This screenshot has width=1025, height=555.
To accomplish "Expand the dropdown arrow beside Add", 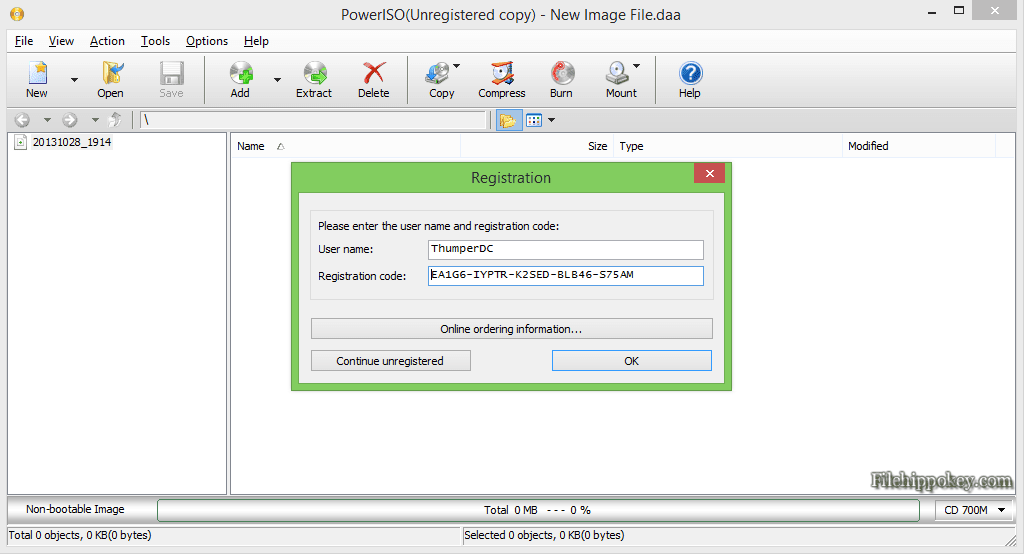I will point(277,80).
